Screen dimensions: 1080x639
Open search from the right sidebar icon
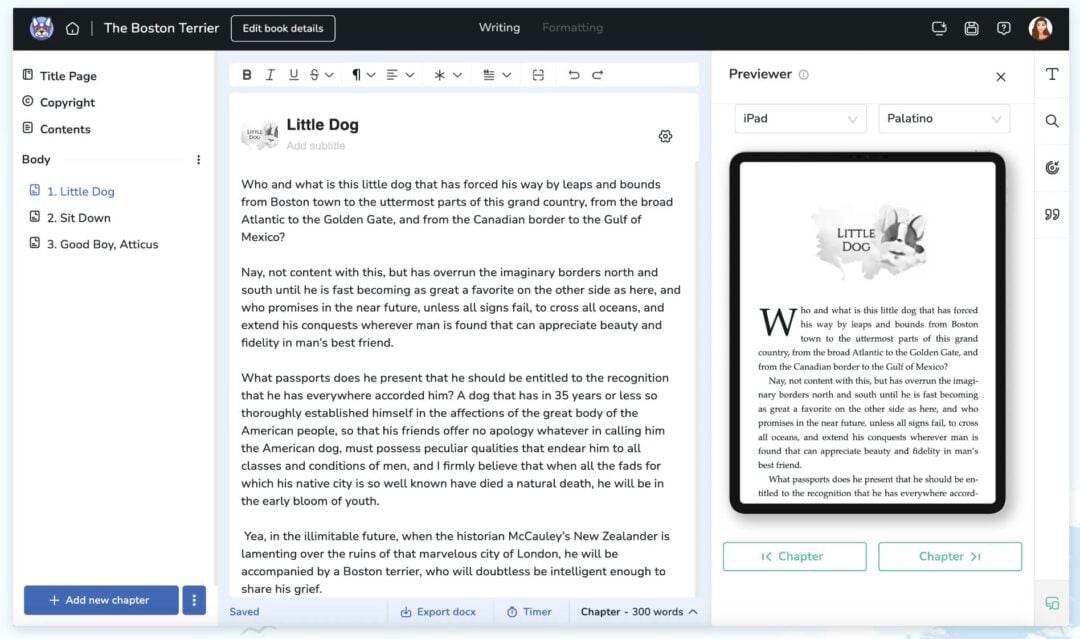coord(1052,119)
